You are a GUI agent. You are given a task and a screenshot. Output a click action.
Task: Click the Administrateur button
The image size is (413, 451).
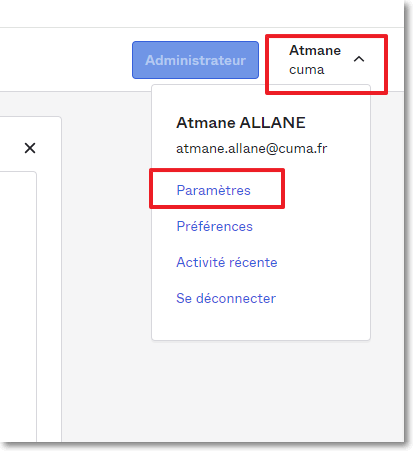[x=195, y=60]
